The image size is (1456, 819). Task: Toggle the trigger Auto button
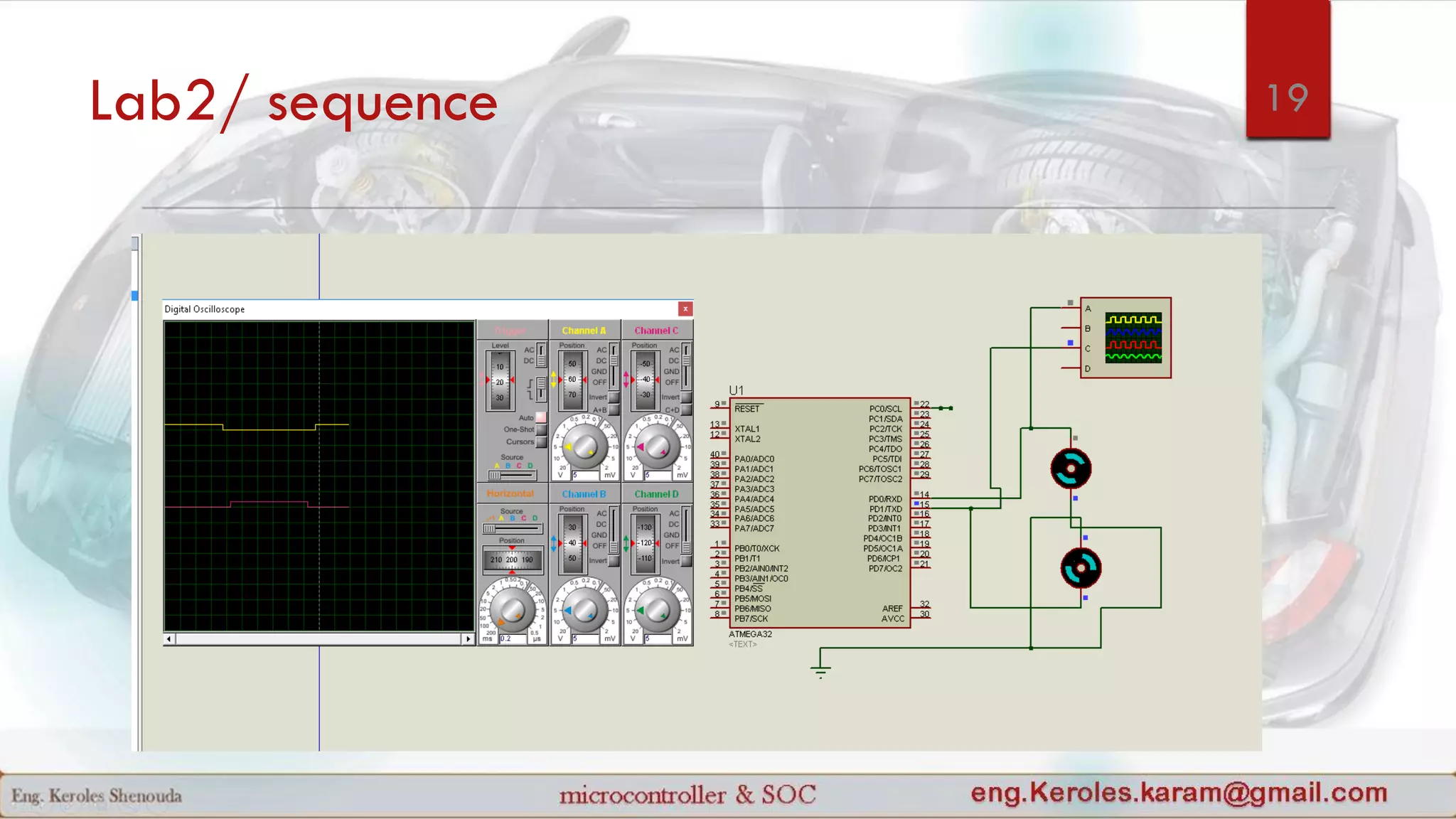point(542,417)
